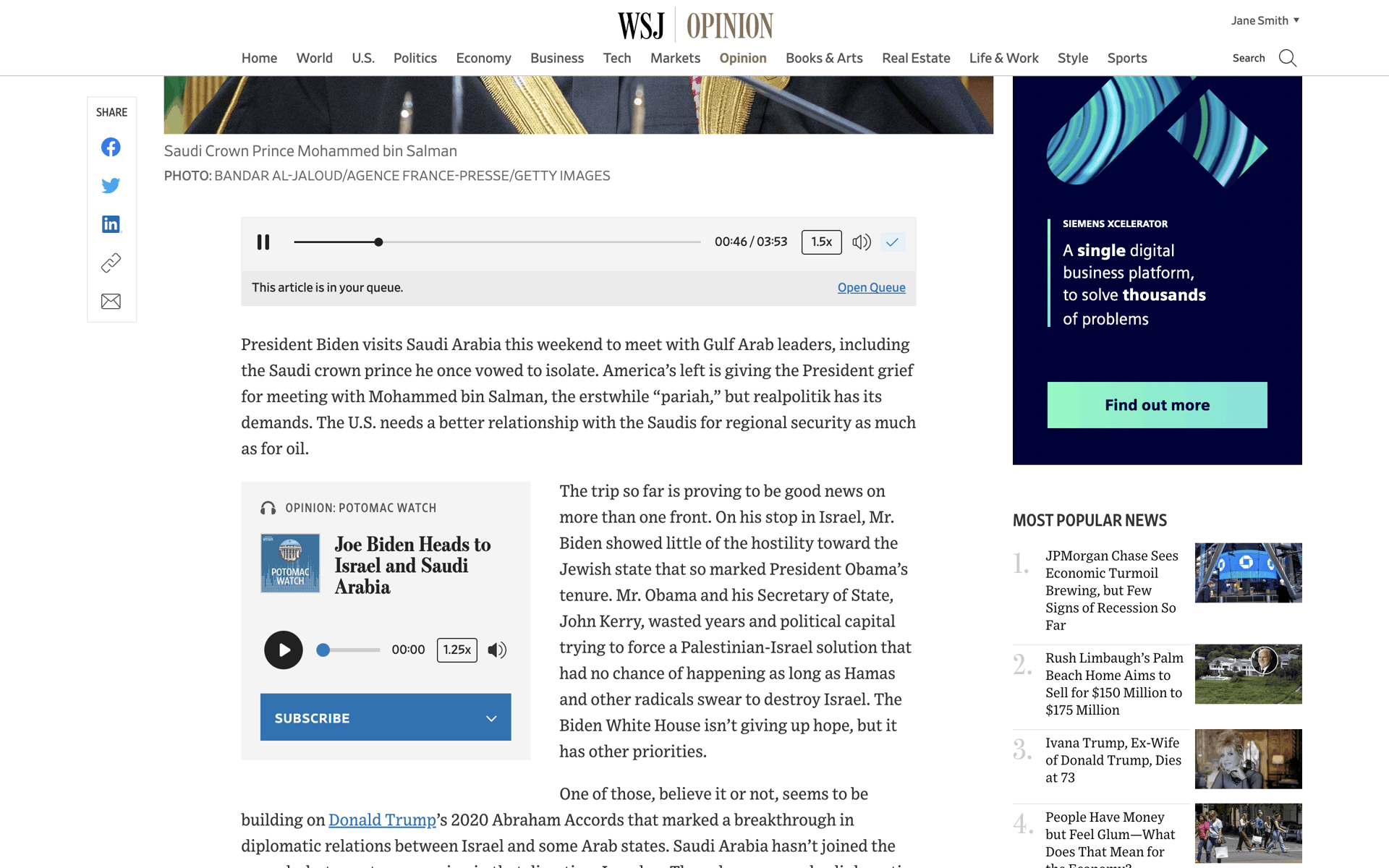Open JPMorgan Chase Sees Economic Turmoil story

tap(1112, 590)
